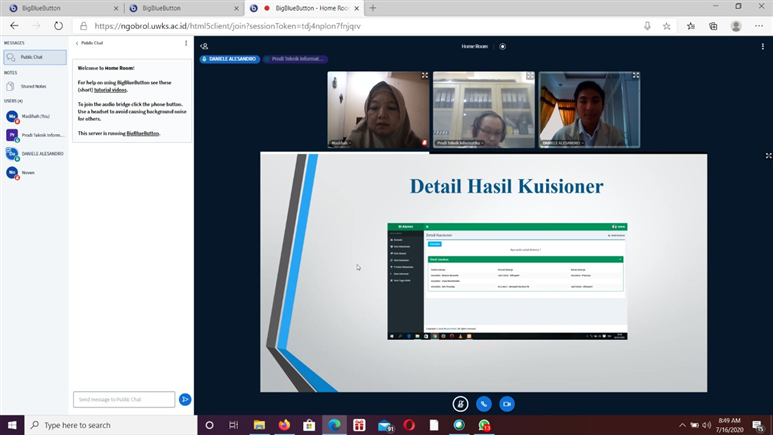Select user Maslihah (You)

click(x=35, y=116)
